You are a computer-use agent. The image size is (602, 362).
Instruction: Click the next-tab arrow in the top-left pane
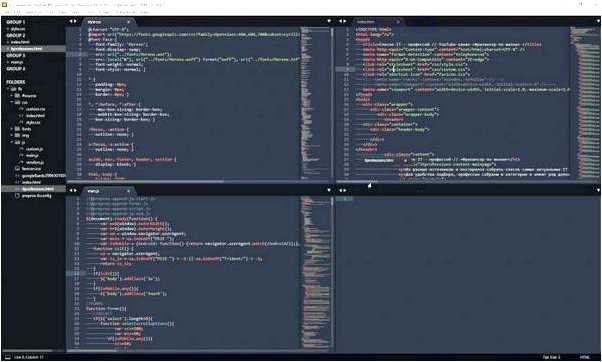(x=75, y=21)
